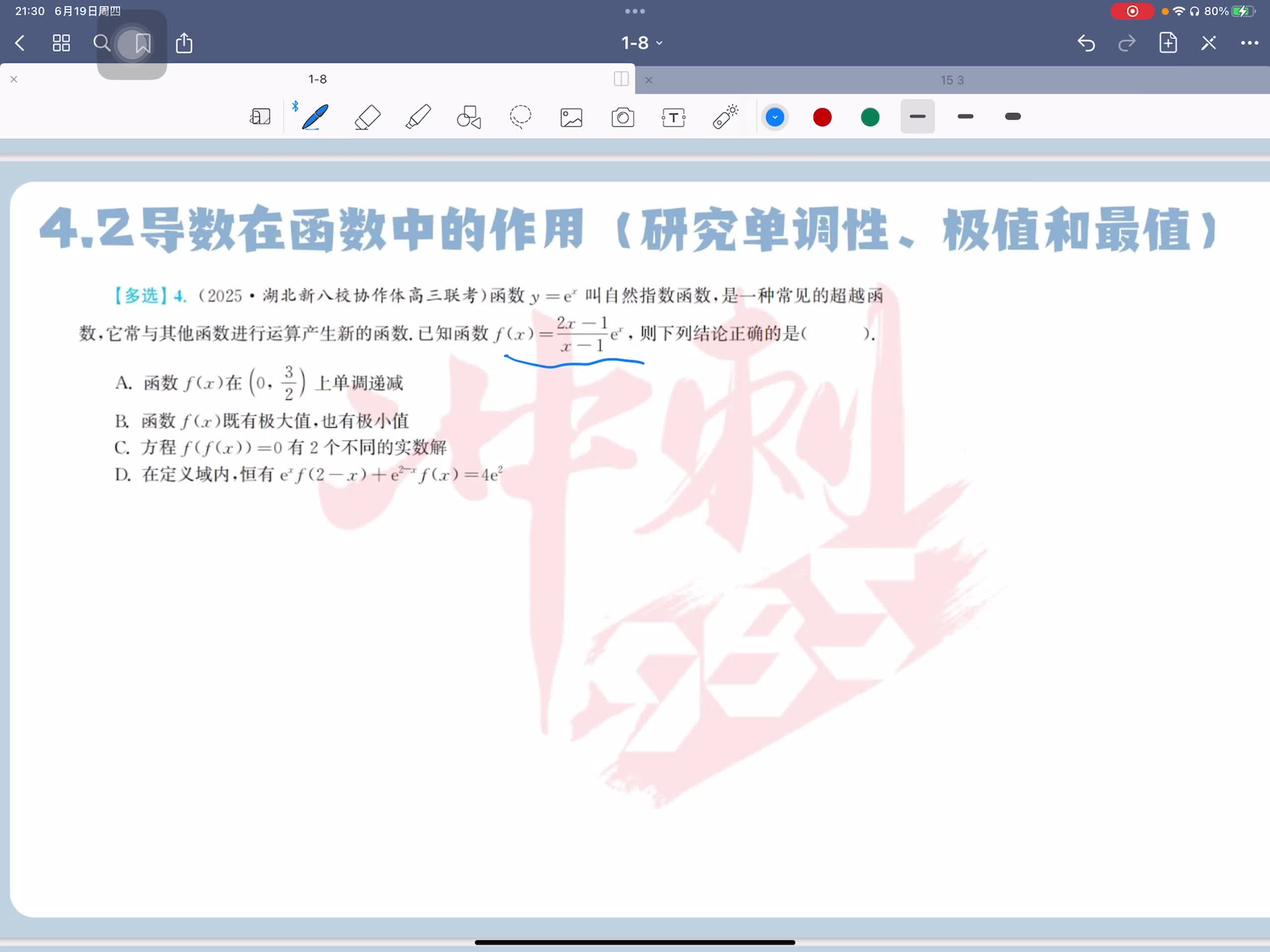Select the Text box tool
Viewport: 1270px width, 952px height.
point(674,118)
